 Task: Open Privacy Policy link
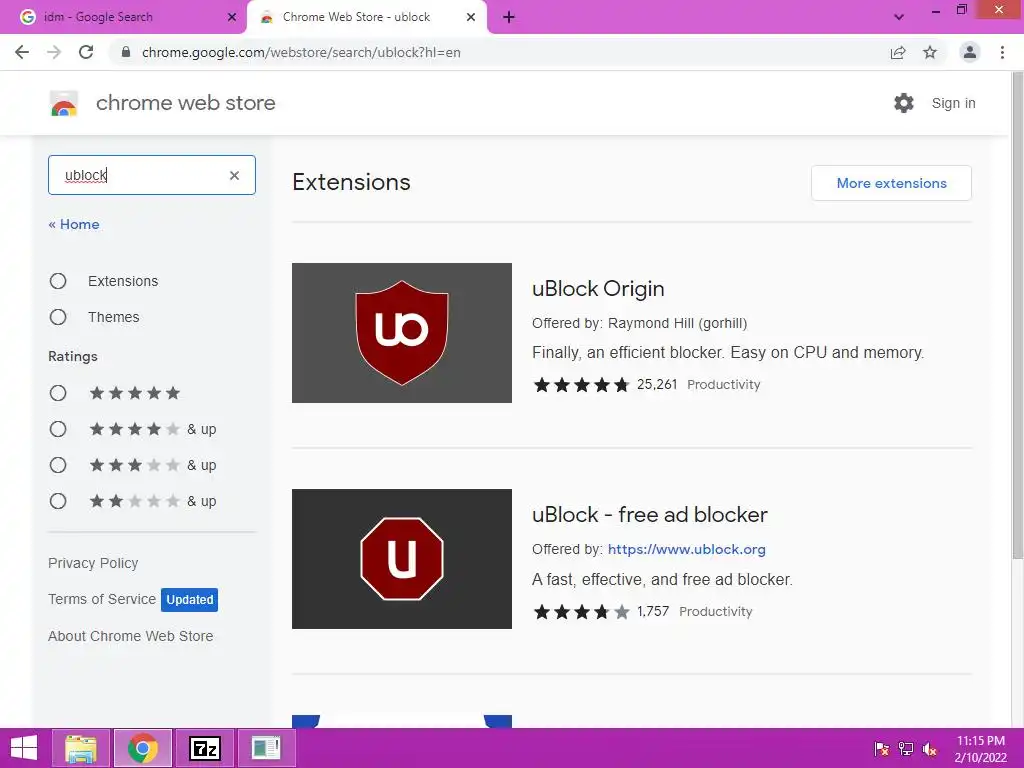(93, 563)
